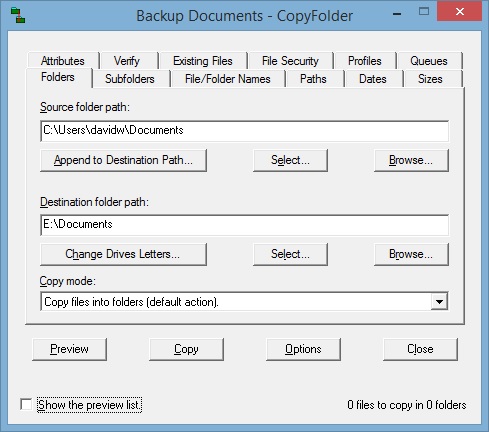Start copying with the Copy button

pos(186,349)
